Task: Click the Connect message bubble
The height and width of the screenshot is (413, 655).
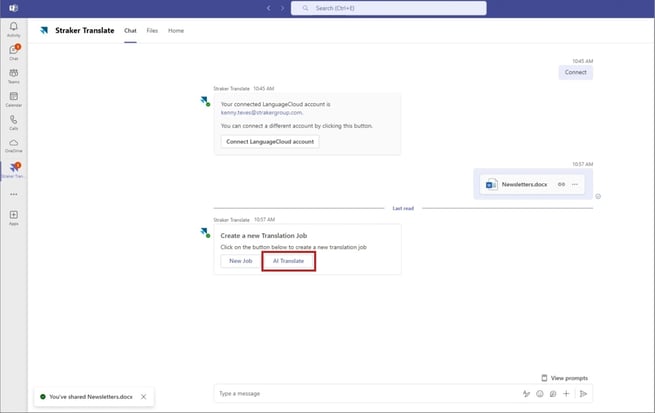Action: [576, 72]
